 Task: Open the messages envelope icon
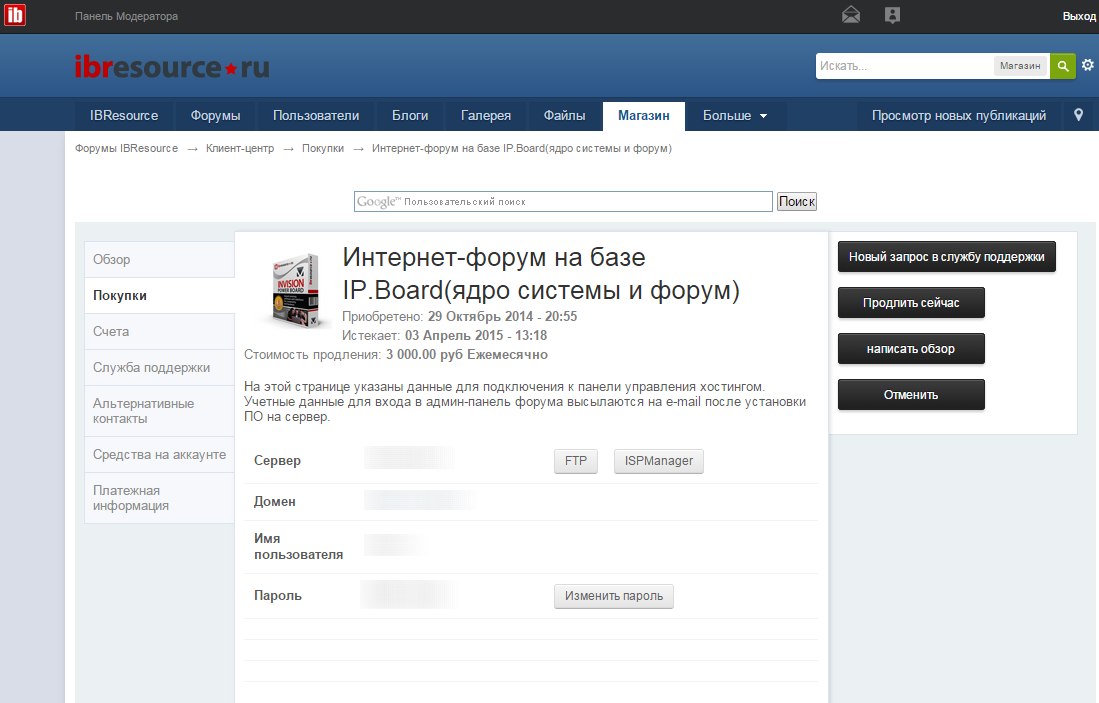pos(851,15)
